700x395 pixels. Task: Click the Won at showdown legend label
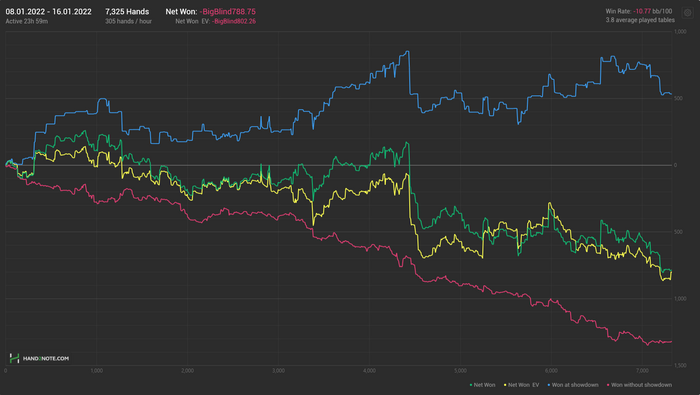click(575, 385)
